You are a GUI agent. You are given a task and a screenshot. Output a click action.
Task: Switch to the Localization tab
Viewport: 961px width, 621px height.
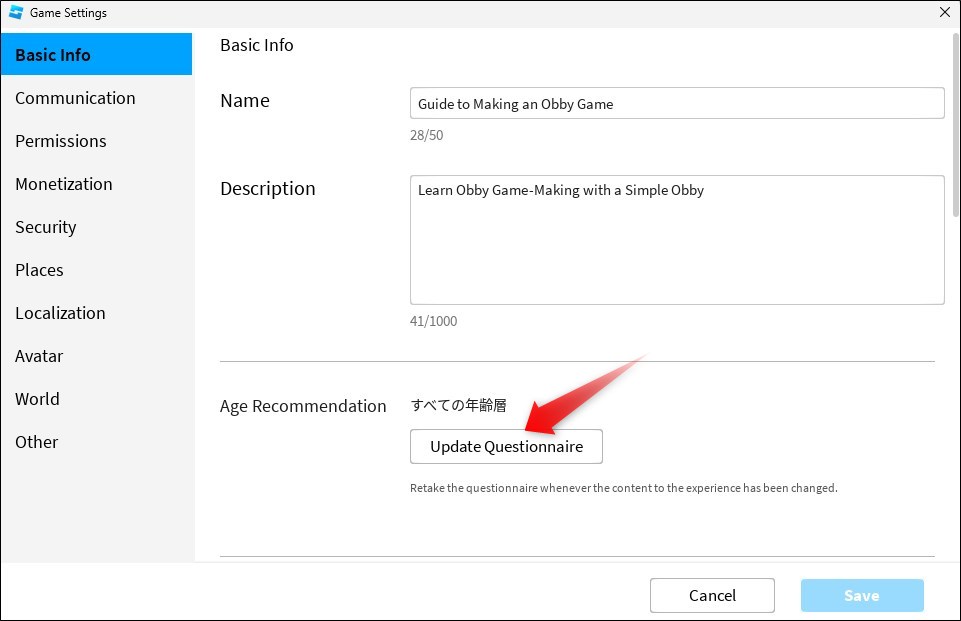(96, 313)
